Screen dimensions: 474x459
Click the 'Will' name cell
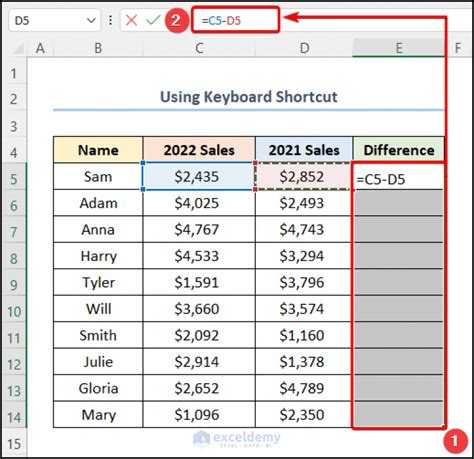[98, 309]
